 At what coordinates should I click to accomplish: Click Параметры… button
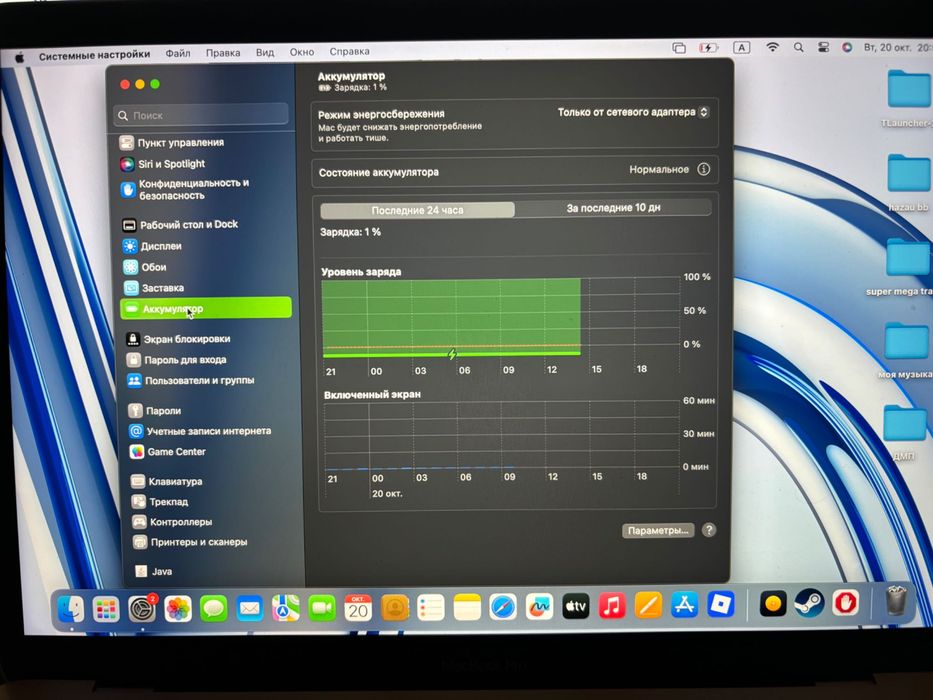click(658, 530)
